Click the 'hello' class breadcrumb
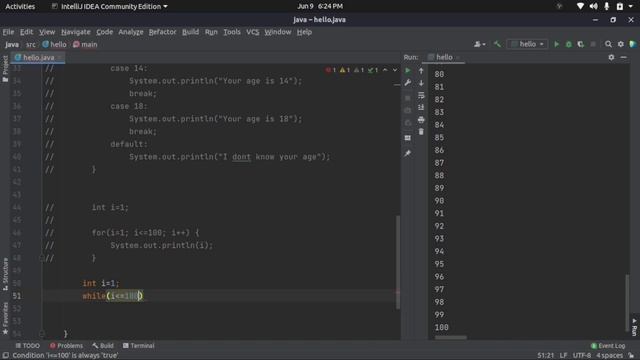The width and height of the screenshot is (640, 360). [x=54, y=44]
